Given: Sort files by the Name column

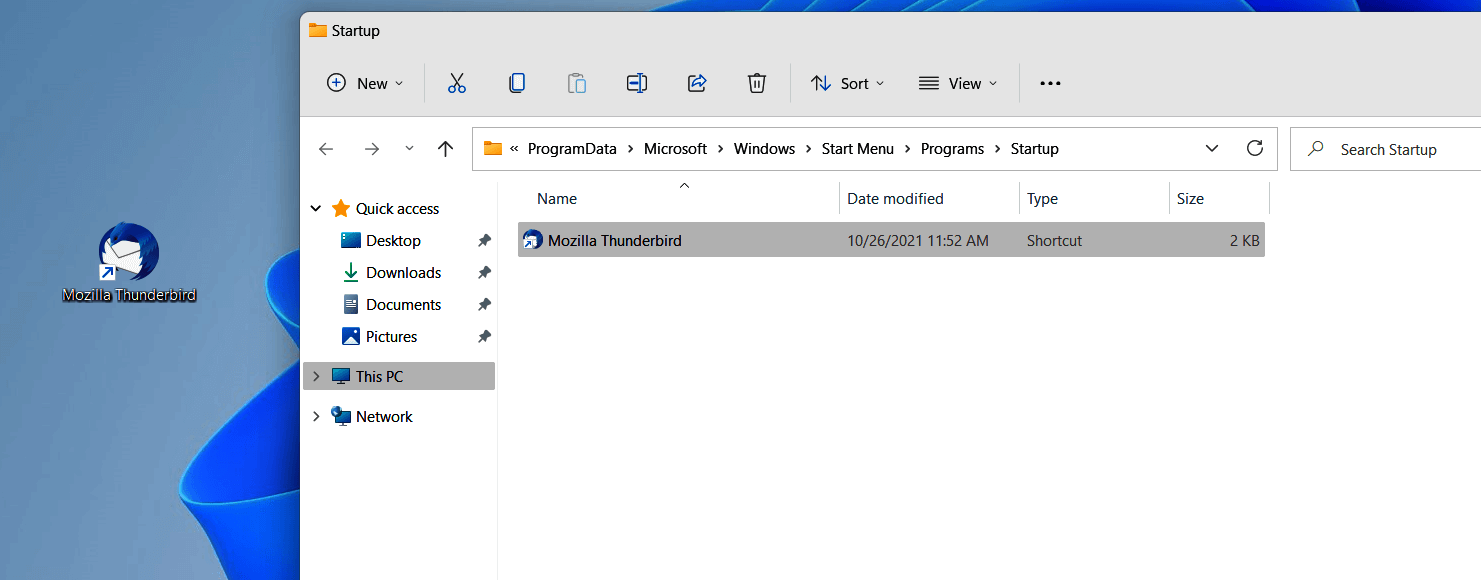Looking at the screenshot, I should point(557,198).
